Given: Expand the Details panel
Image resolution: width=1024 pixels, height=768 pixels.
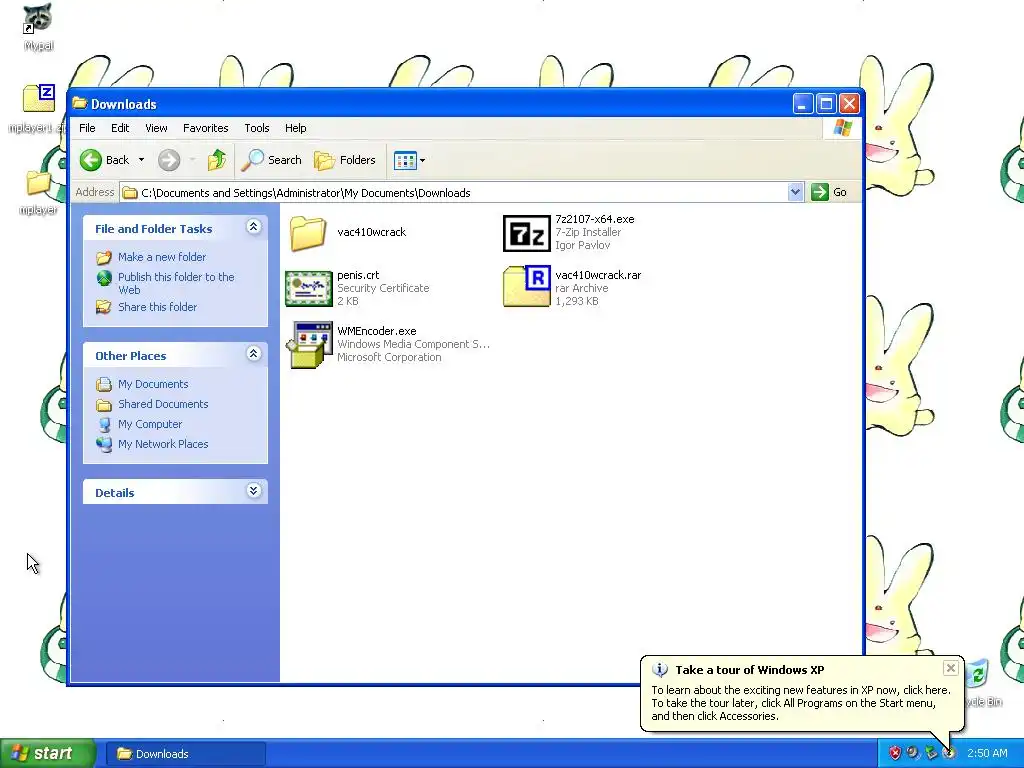Looking at the screenshot, I should click(253, 491).
